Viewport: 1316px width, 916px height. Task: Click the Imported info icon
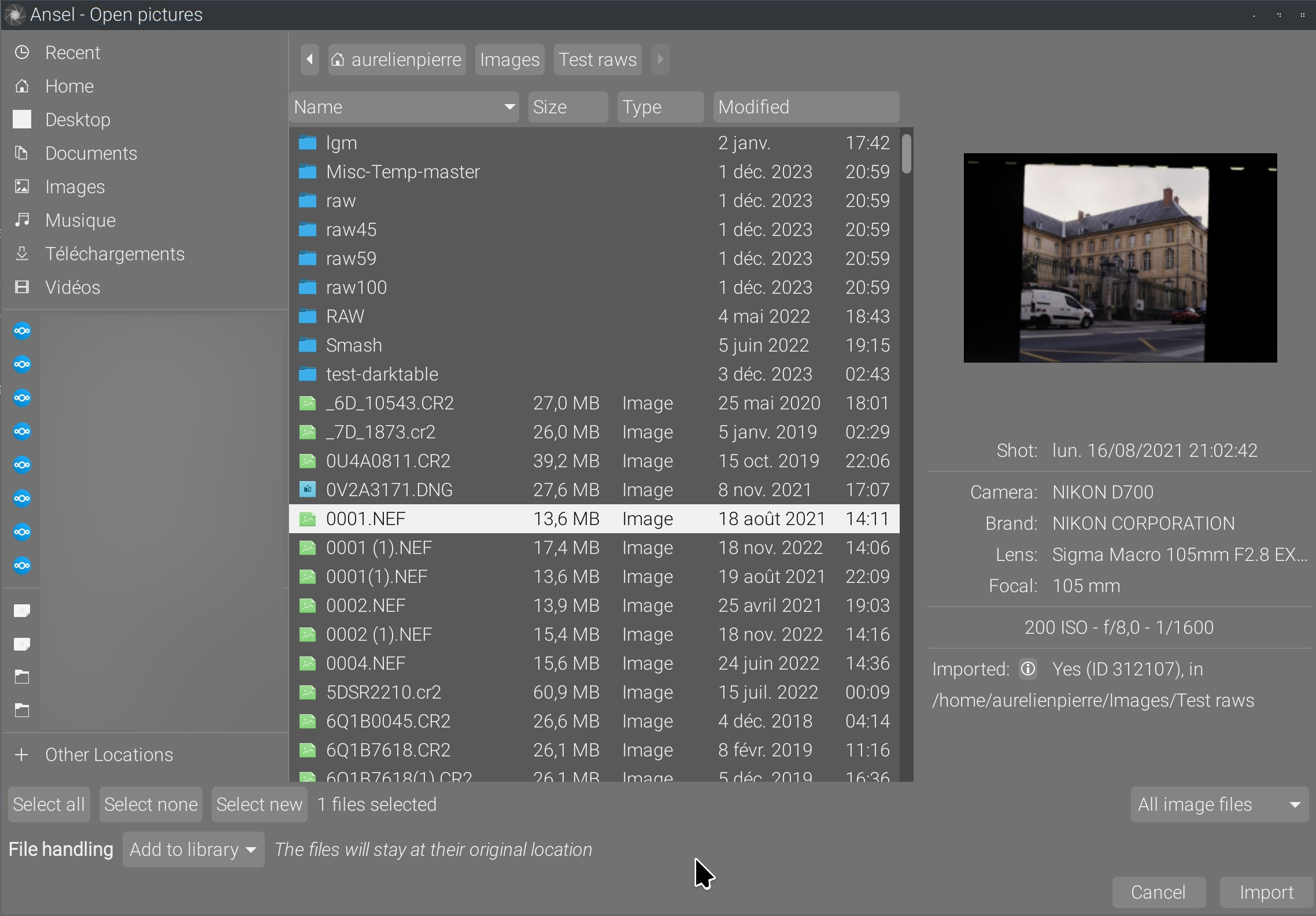[1028, 669]
